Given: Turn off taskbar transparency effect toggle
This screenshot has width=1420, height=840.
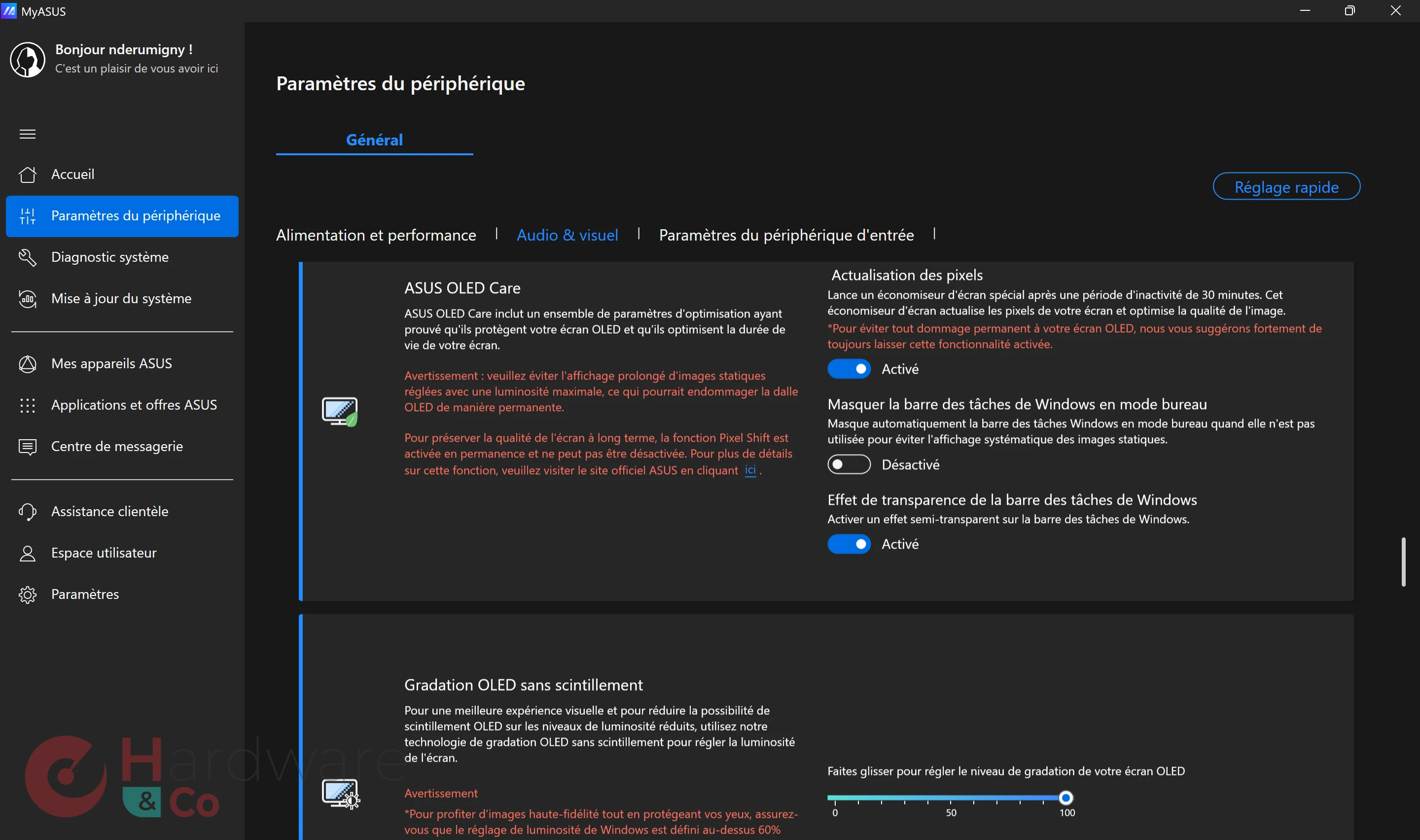Looking at the screenshot, I should point(849,544).
